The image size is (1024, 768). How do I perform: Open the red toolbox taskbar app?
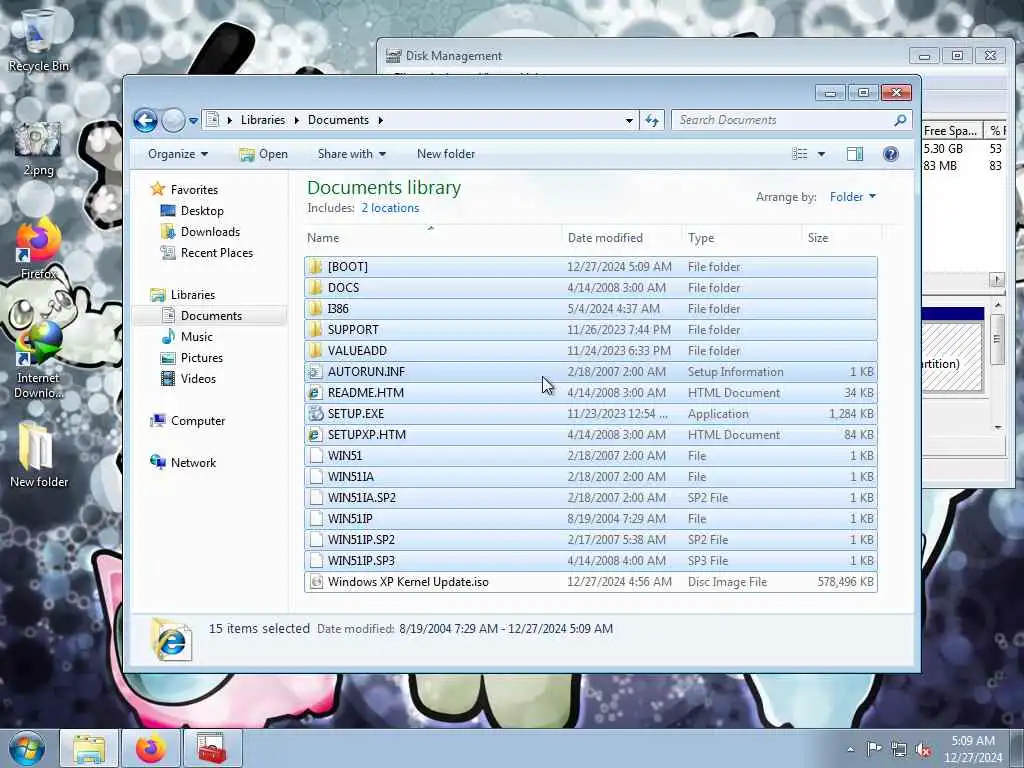(212, 748)
